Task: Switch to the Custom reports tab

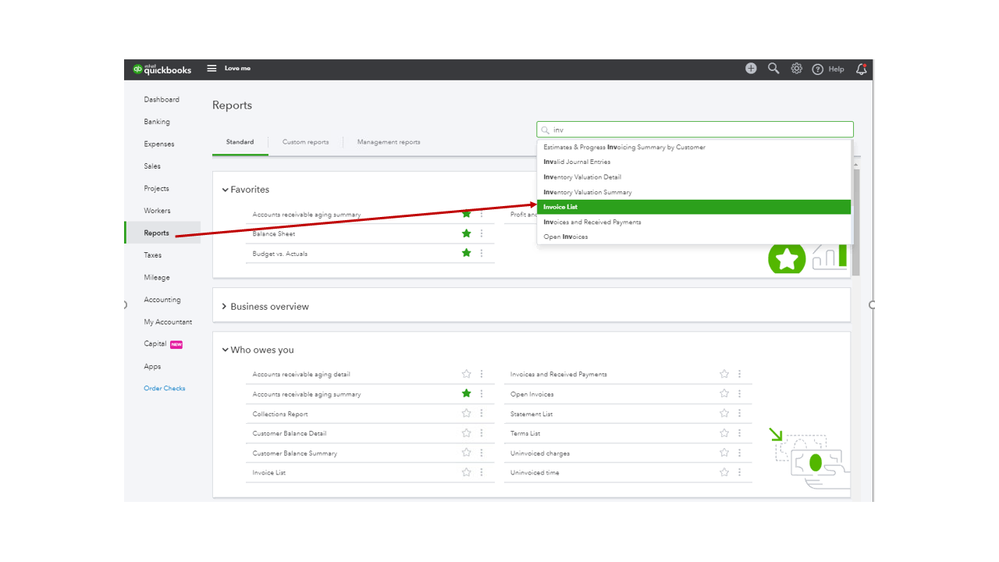Action: pos(305,142)
